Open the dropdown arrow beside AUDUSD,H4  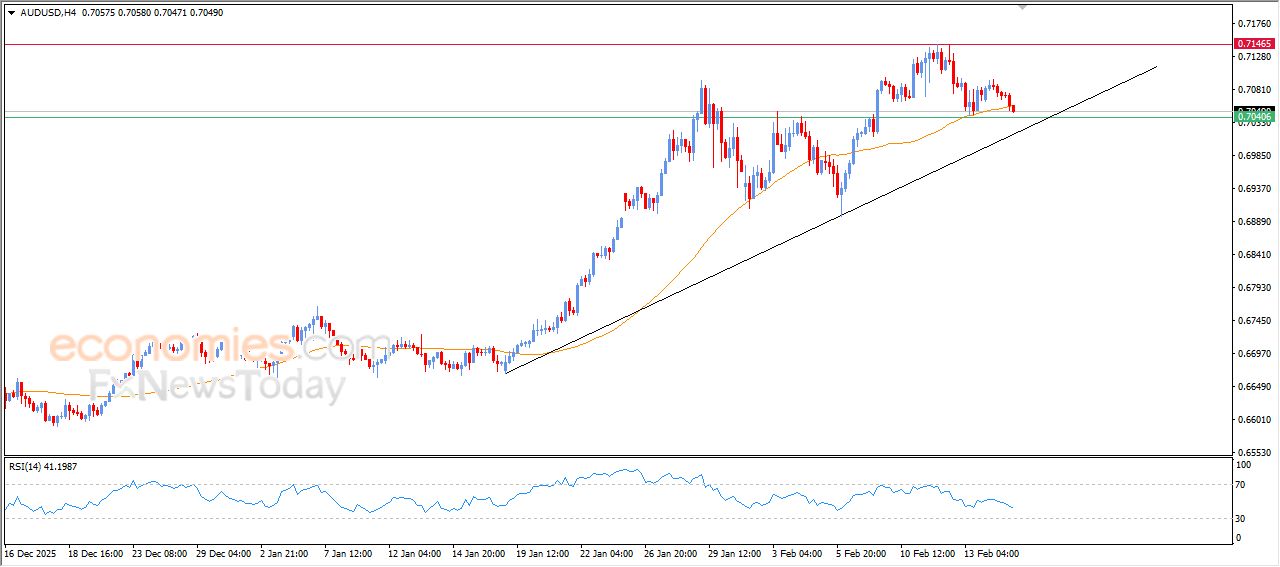tap(11, 12)
